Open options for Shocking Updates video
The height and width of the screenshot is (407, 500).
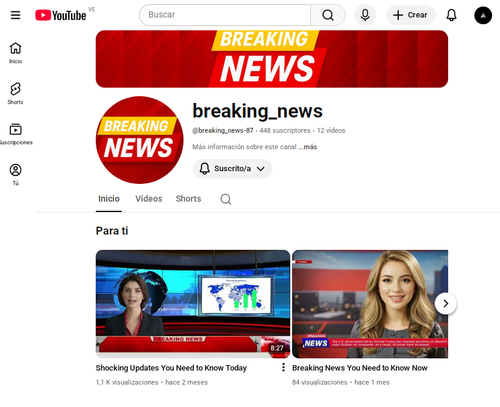tap(283, 367)
